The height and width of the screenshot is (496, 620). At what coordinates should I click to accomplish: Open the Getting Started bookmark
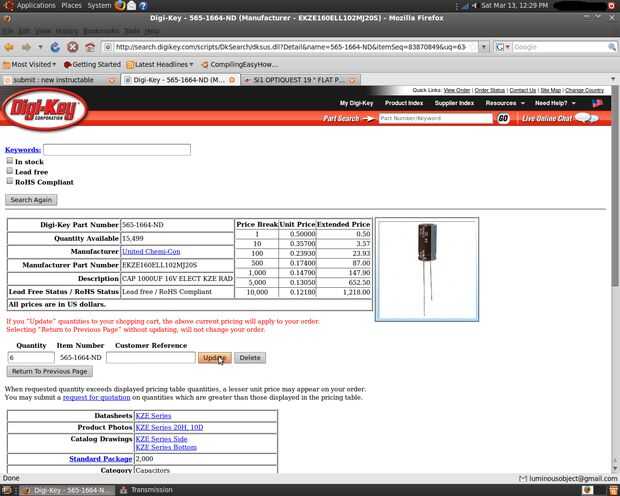click(92, 64)
